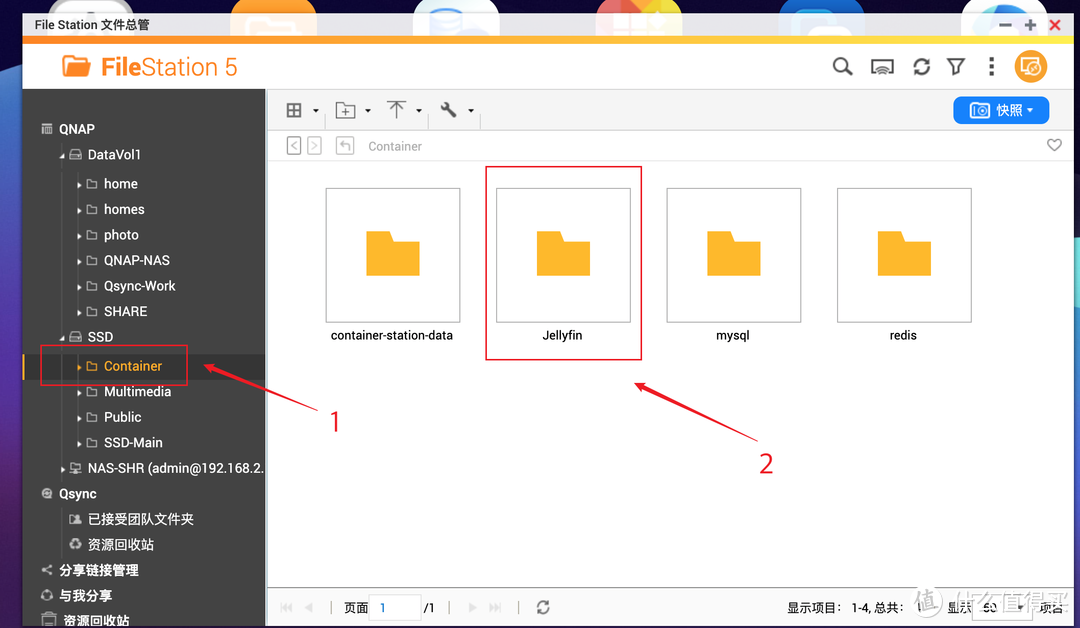Open the items-per-page dropdown
Image resolution: width=1080 pixels, height=628 pixels.
point(1002,607)
